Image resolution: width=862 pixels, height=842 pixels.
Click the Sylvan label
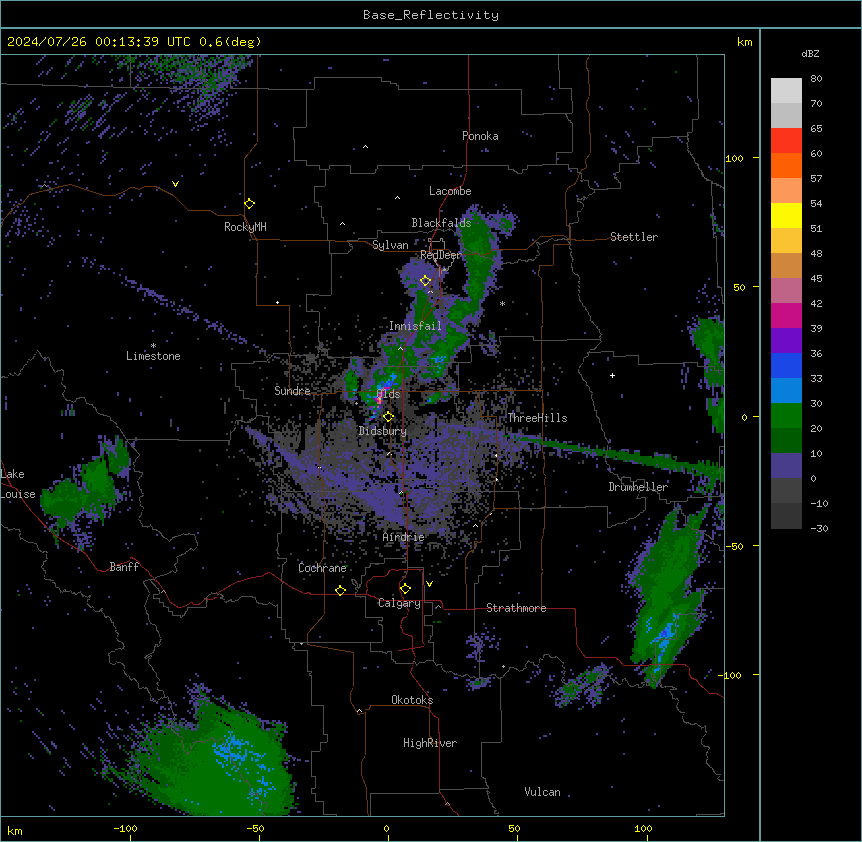tap(390, 245)
